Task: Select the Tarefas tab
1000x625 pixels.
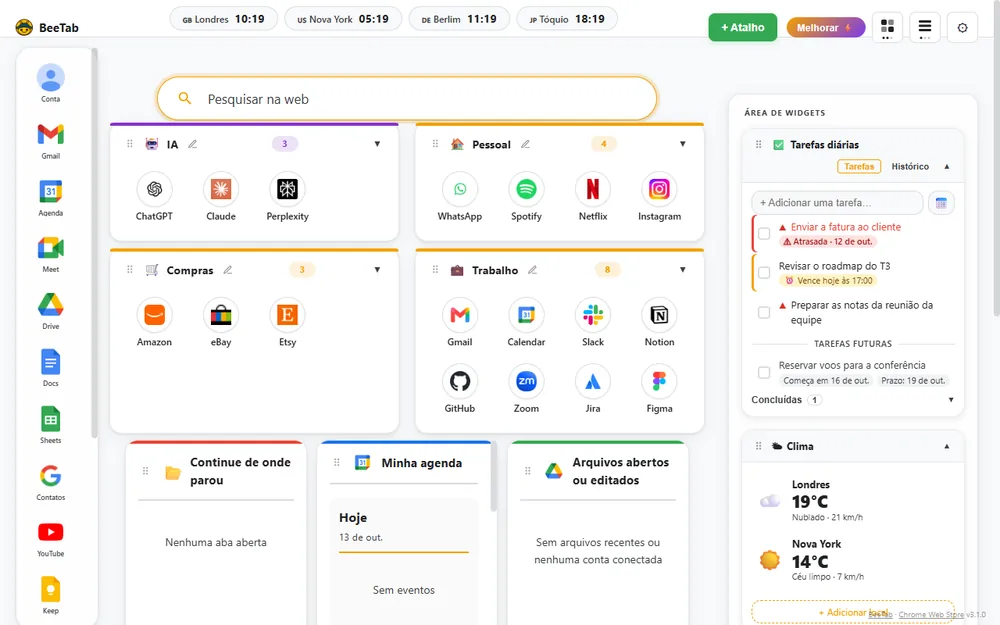Action: (859, 166)
